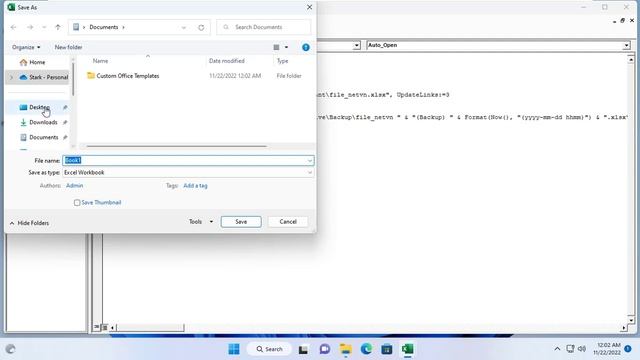The image size is (640, 360).
Task: Open the Windows Start menu
Action: [x=234, y=349]
